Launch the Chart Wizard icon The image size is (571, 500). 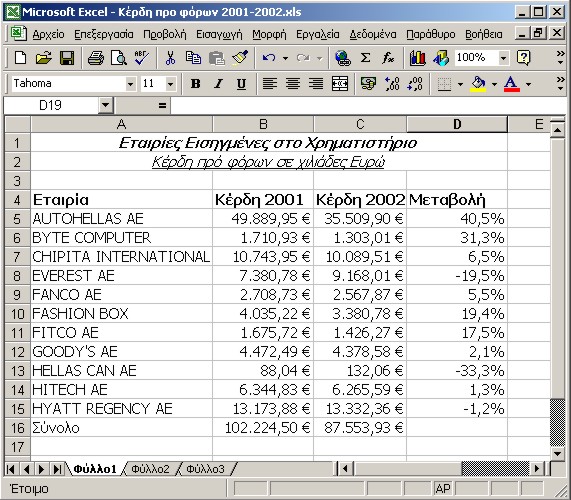(x=417, y=58)
